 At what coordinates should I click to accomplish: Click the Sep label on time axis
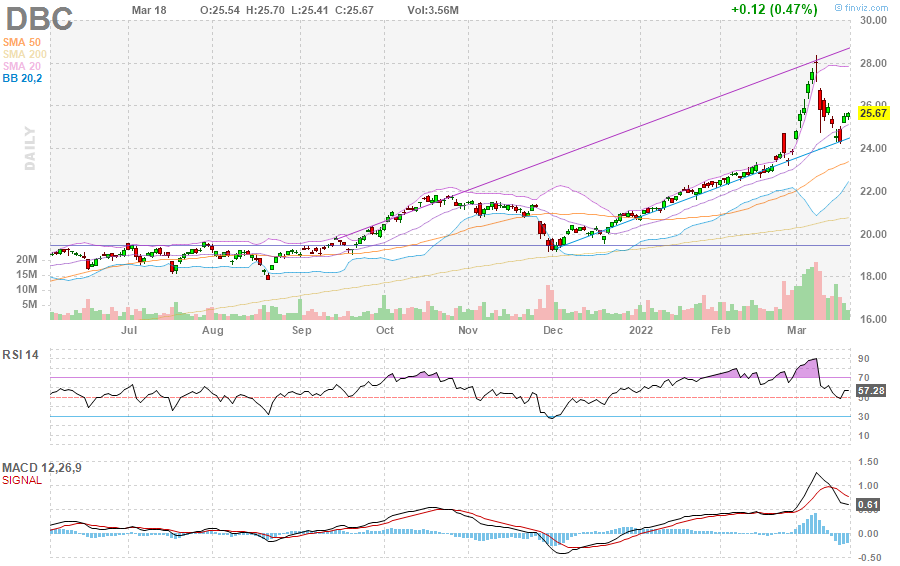(x=301, y=330)
